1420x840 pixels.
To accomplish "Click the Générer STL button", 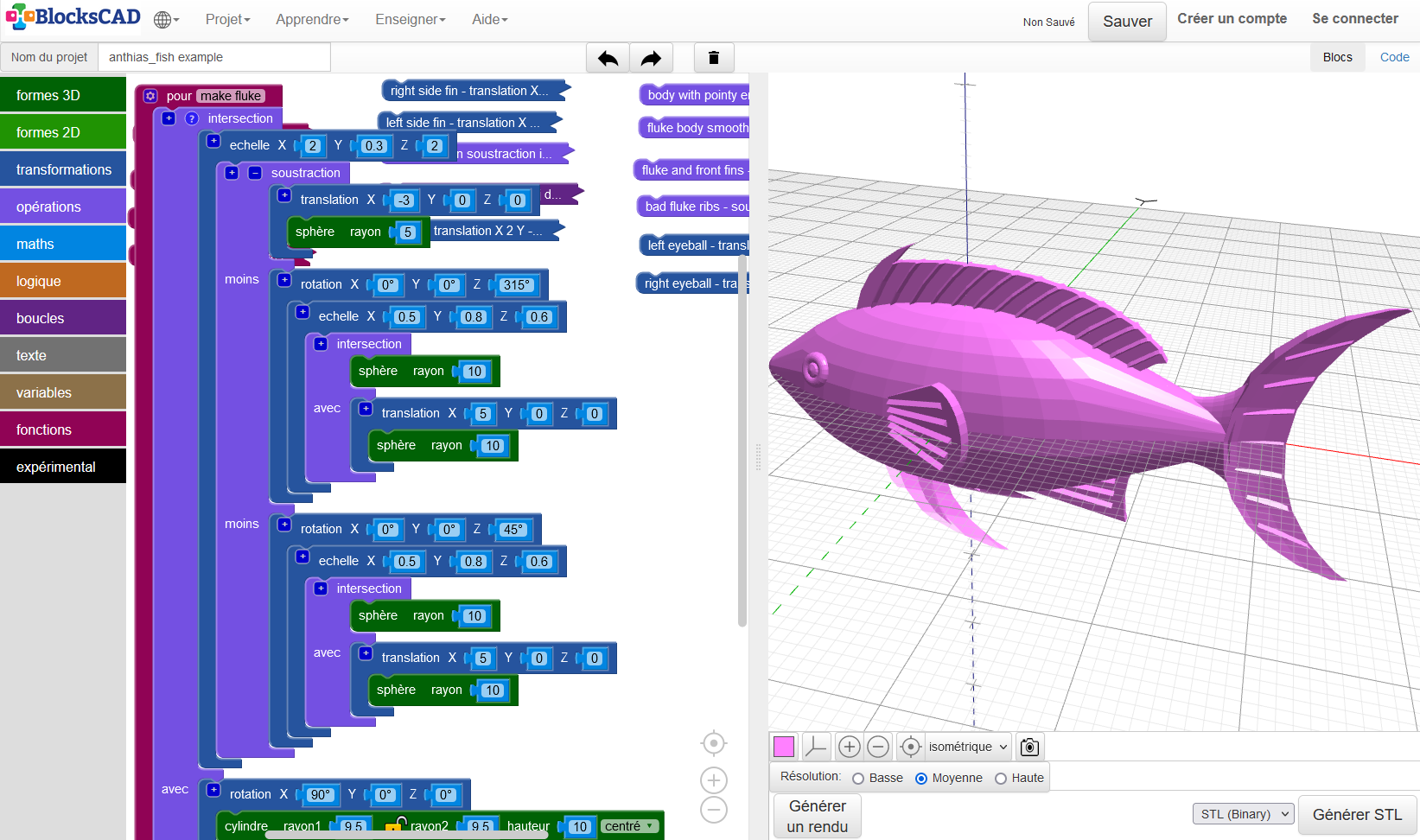I will click(x=1357, y=814).
